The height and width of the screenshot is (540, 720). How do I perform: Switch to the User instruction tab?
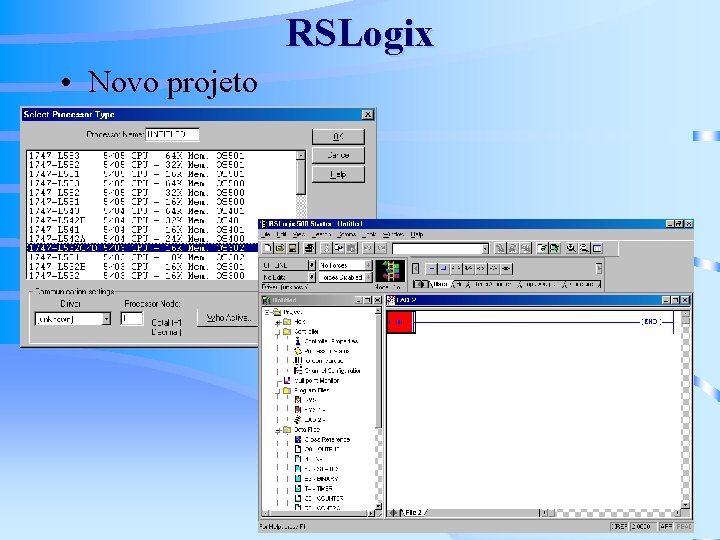tap(440, 284)
